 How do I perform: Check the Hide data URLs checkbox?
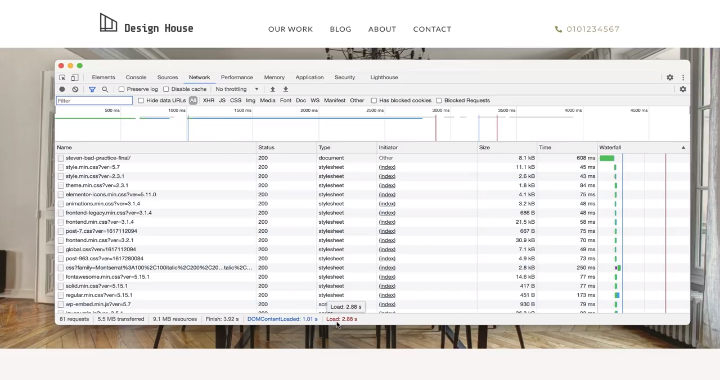141,101
